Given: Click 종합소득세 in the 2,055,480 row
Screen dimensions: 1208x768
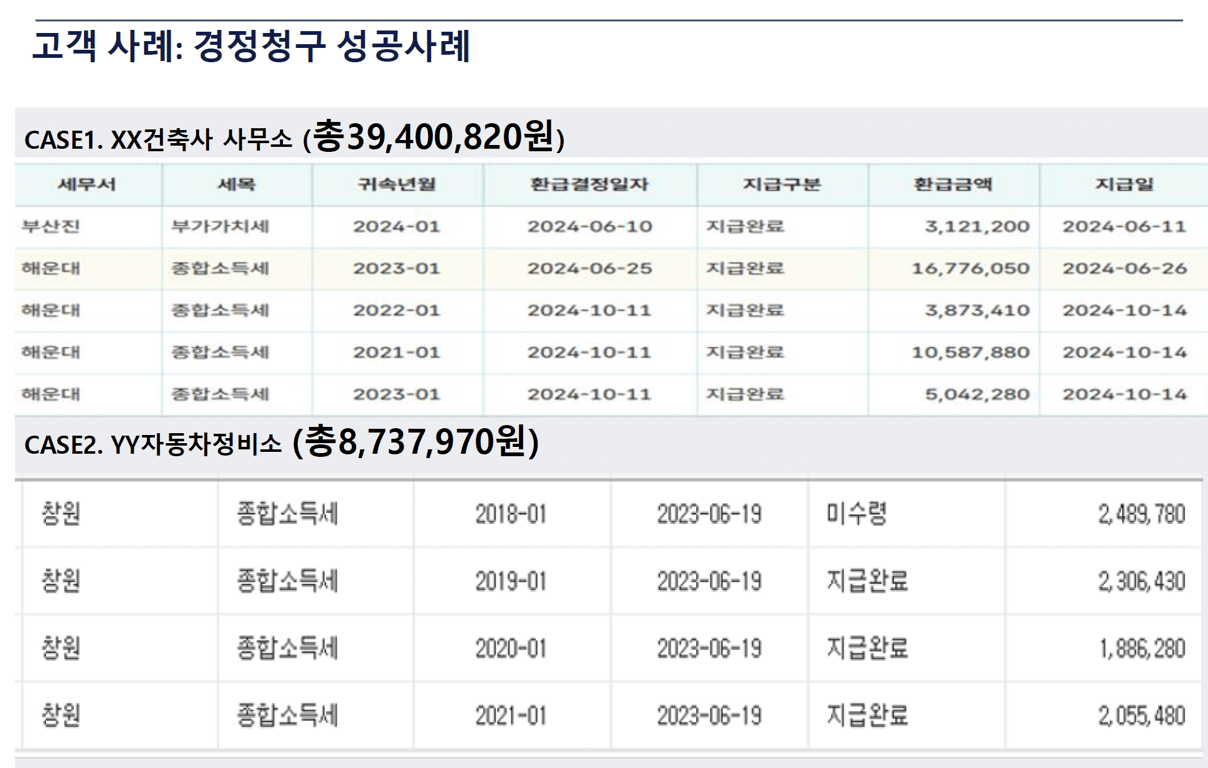Looking at the screenshot, I should 288,716.
